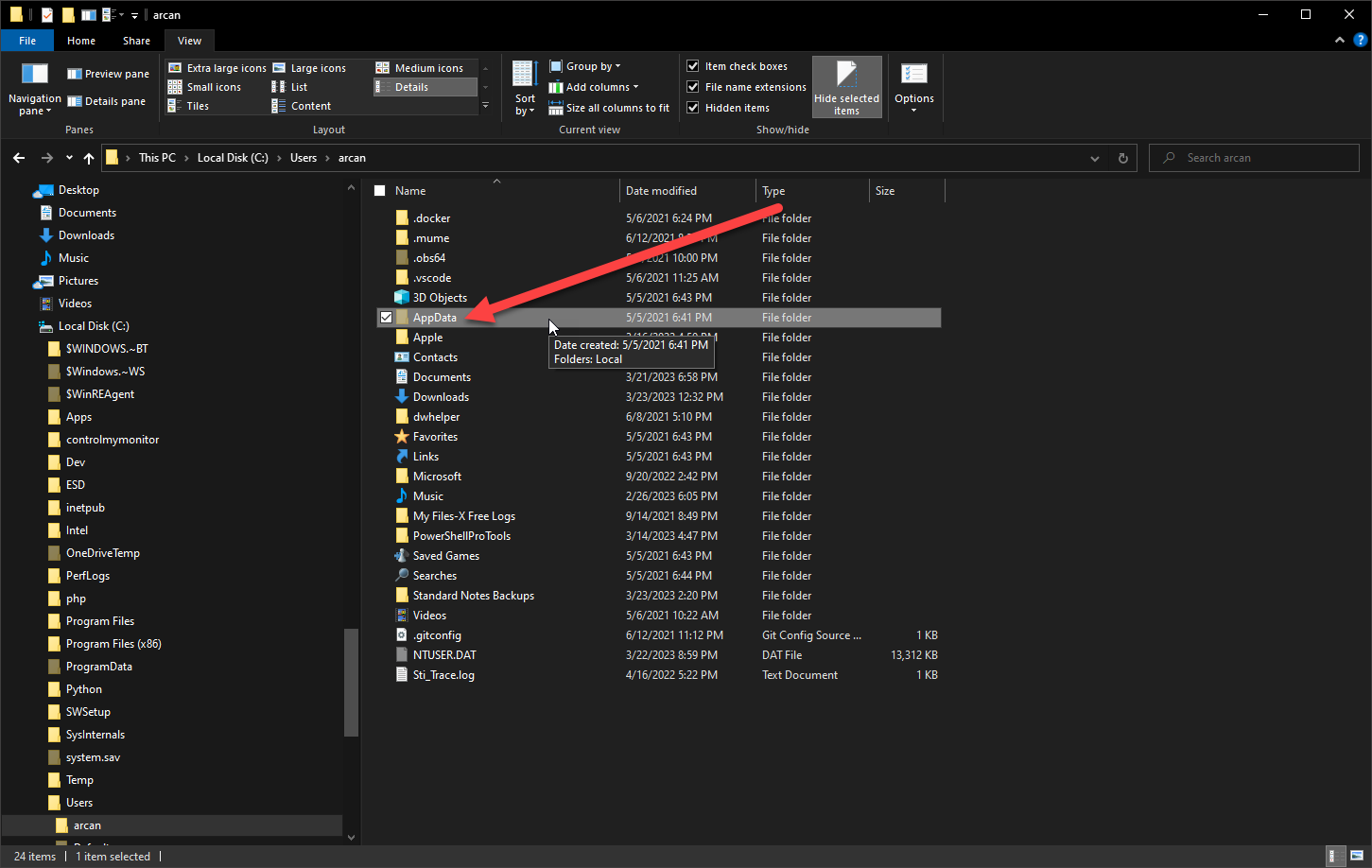The height and width of the screenshot is (868, 1372).
Task: Open the Share ribbon tab
Action: coord(136,41)
